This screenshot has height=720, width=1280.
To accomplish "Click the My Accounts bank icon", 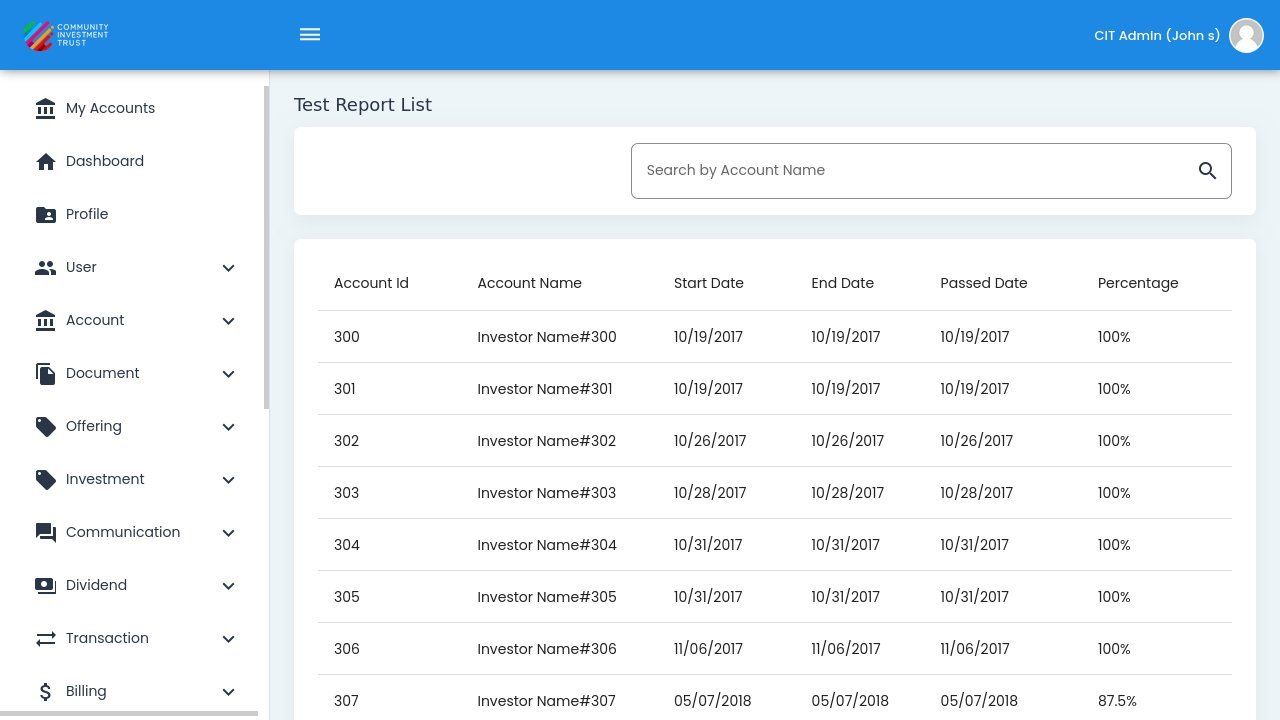I will (46, 108).
